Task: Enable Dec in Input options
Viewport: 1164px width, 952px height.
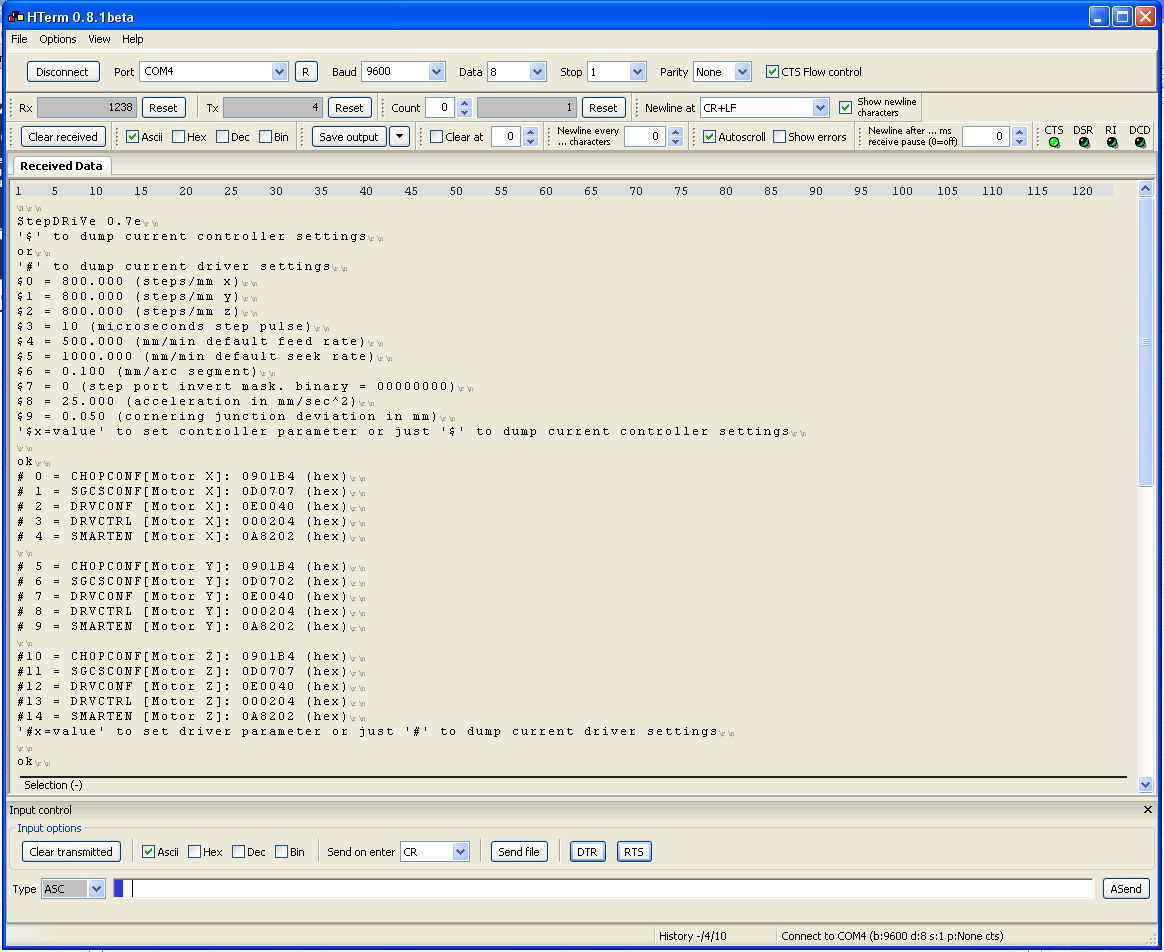Action: pyautogui.click(x=238, y=852)
